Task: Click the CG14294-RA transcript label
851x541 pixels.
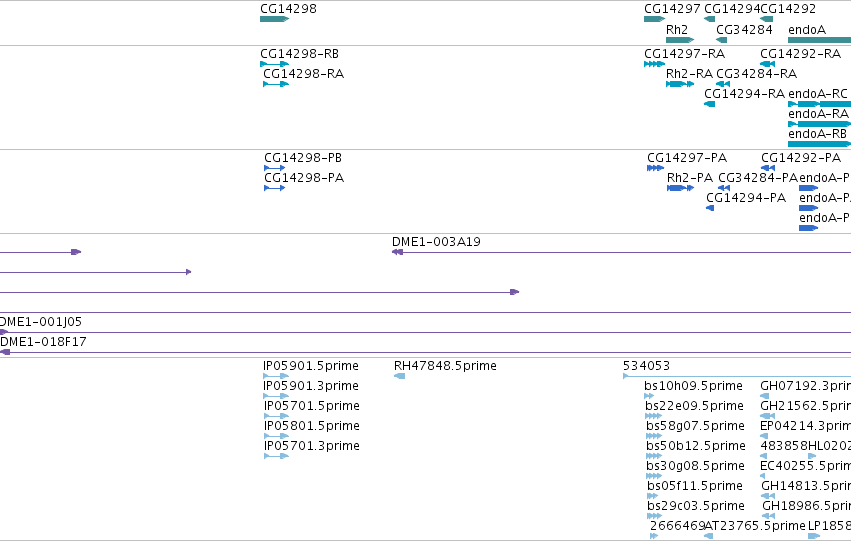Action: [744, 94]
